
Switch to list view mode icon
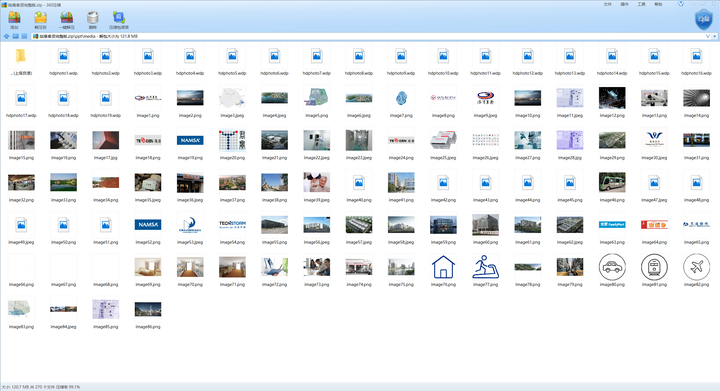[24, 36]
